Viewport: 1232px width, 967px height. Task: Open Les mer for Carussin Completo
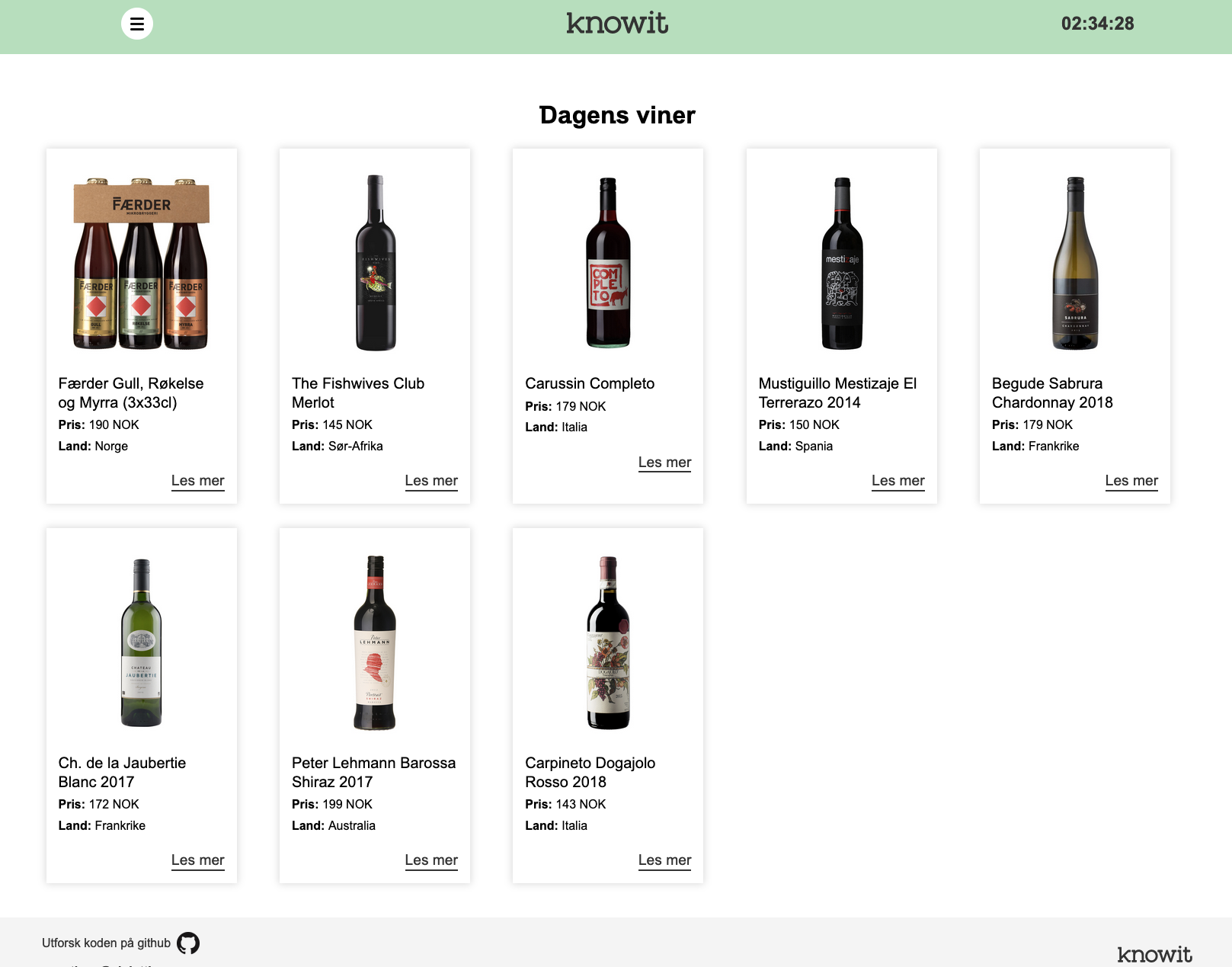(664, 463)
